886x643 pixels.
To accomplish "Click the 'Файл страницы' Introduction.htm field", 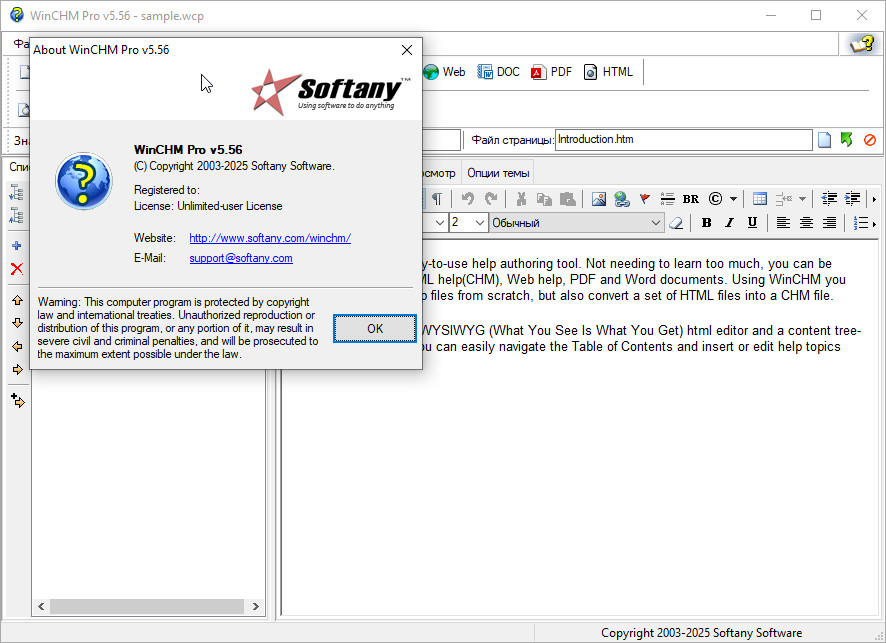I will 683,140.
